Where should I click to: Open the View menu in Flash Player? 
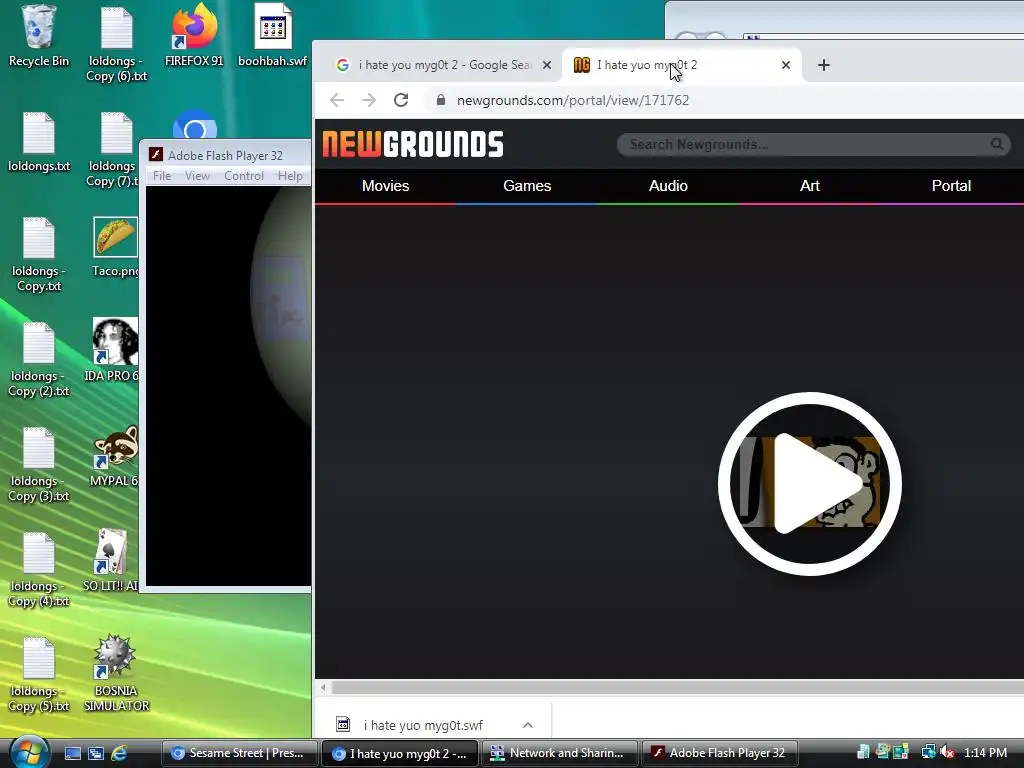coord(197,176)
